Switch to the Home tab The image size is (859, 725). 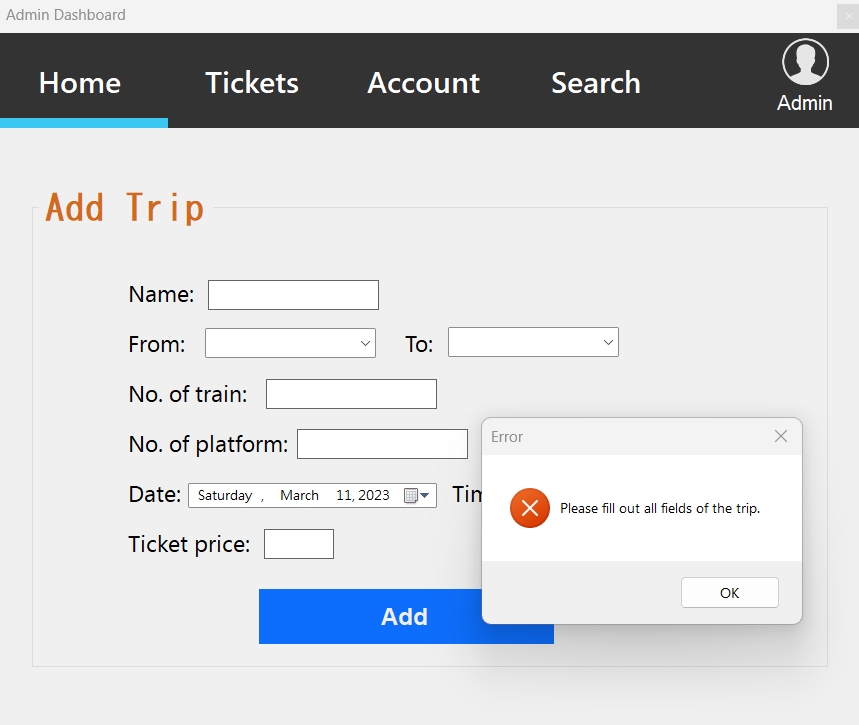[80, 83]
